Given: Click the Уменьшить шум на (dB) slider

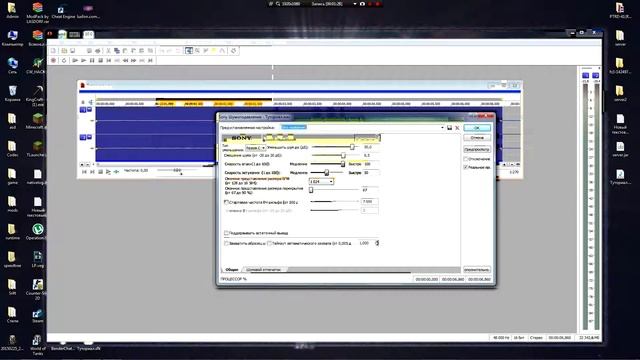Looking at the screenshot, I should pos(336,147).
